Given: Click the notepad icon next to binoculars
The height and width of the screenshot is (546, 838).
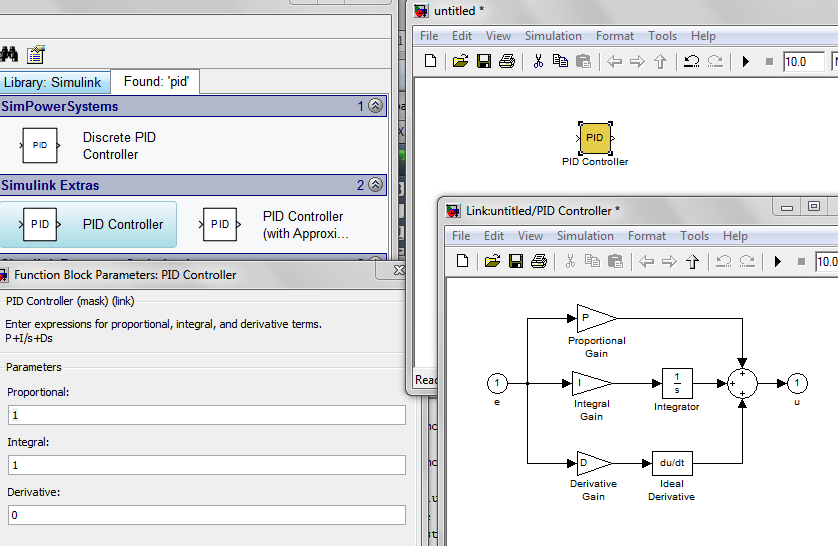Looking at the screenshot, I should coord(36,54).
